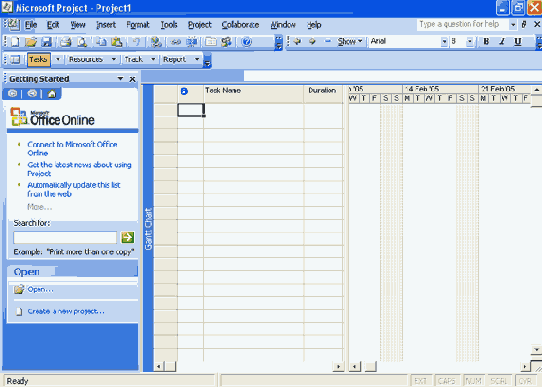
Task: Open the View menu
Action: point(78,25)
